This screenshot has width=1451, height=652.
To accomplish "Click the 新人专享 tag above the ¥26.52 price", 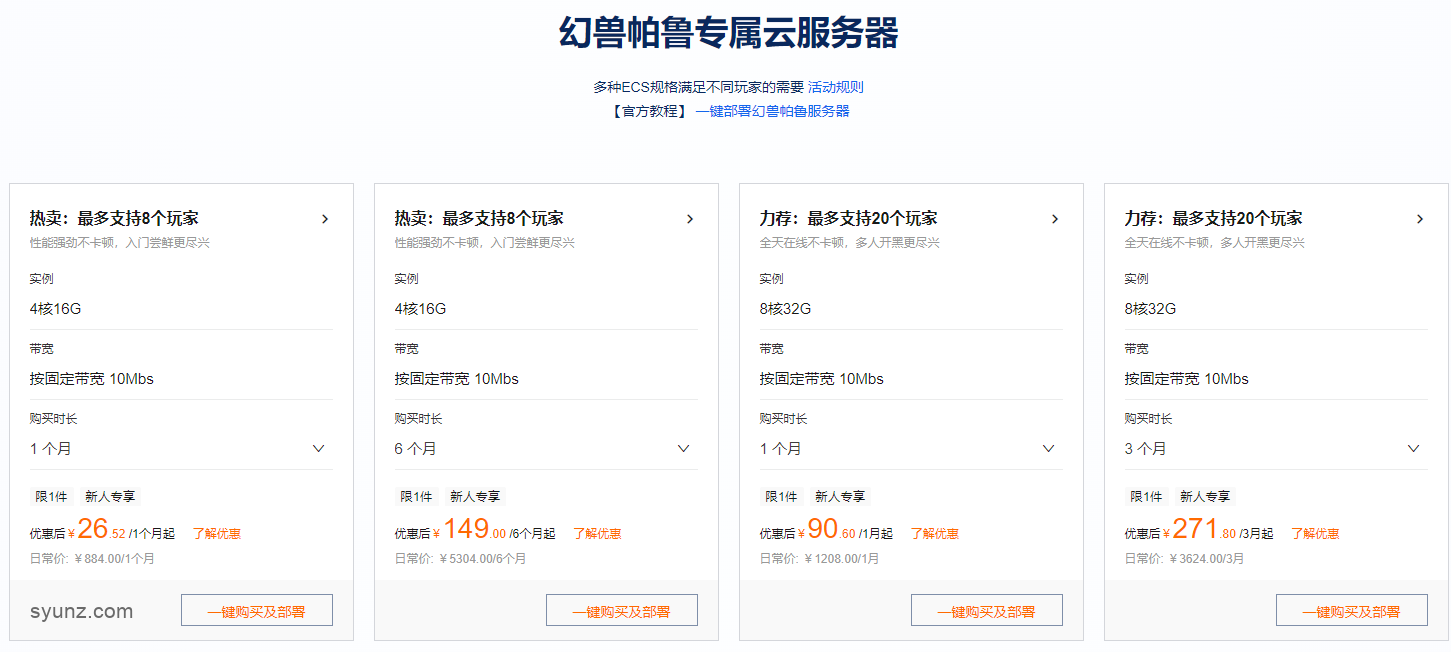I will click(110, 497).
